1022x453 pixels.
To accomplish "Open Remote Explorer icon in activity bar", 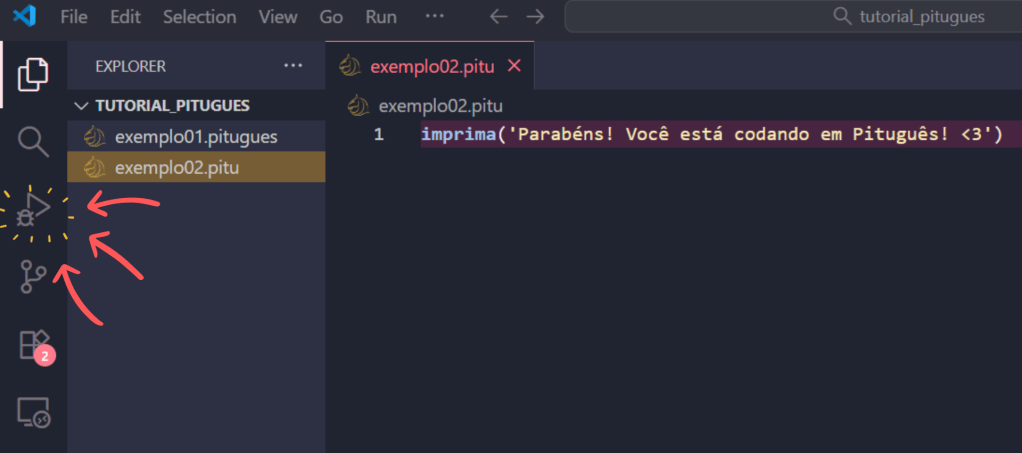I will pos(33,413).
